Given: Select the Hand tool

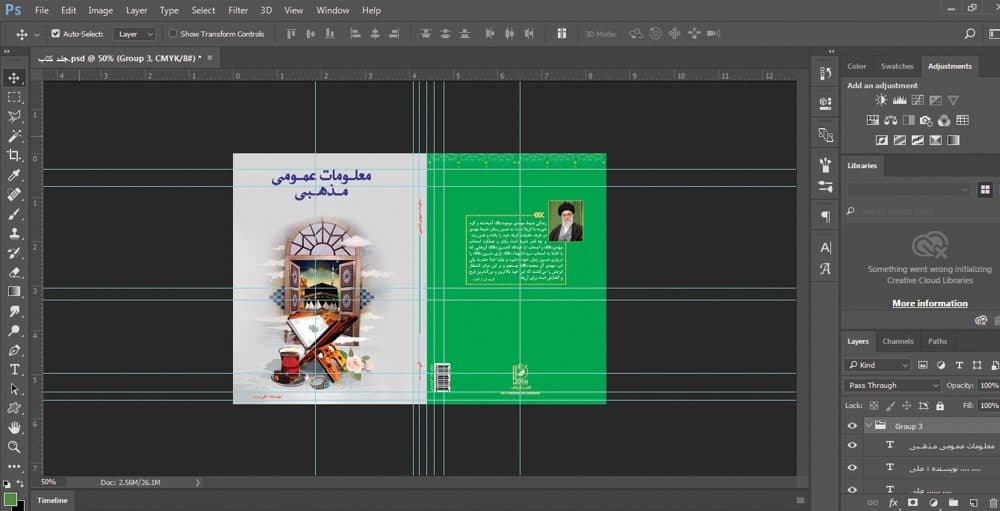Looking at the screenshot, I should (x=13, y=427).
